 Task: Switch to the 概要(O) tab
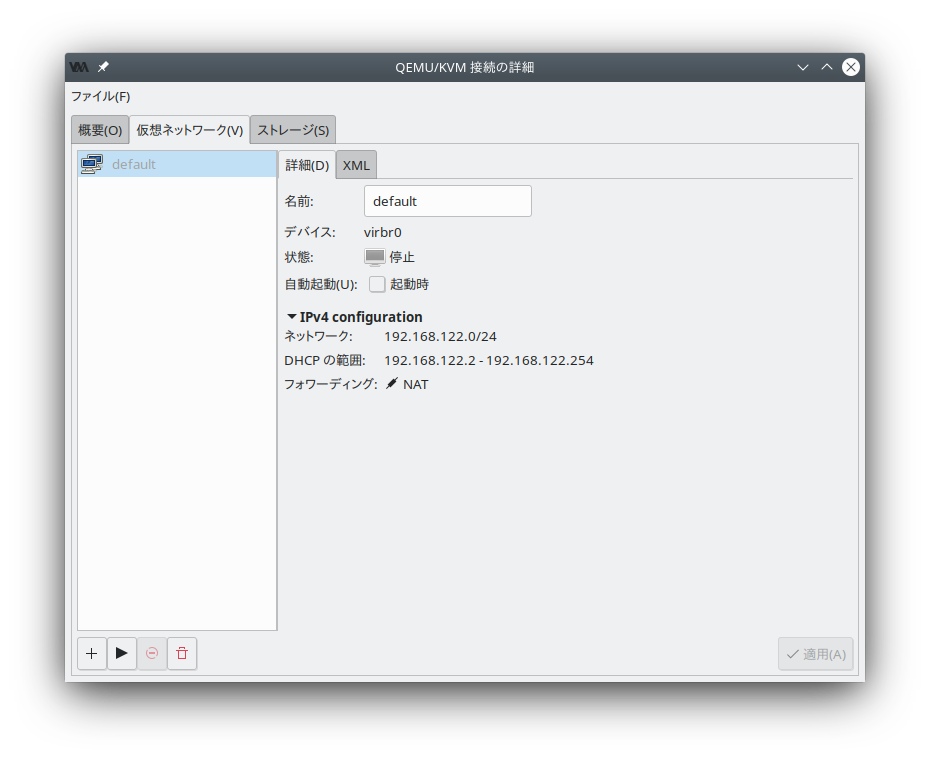click(x=100, y=130)
